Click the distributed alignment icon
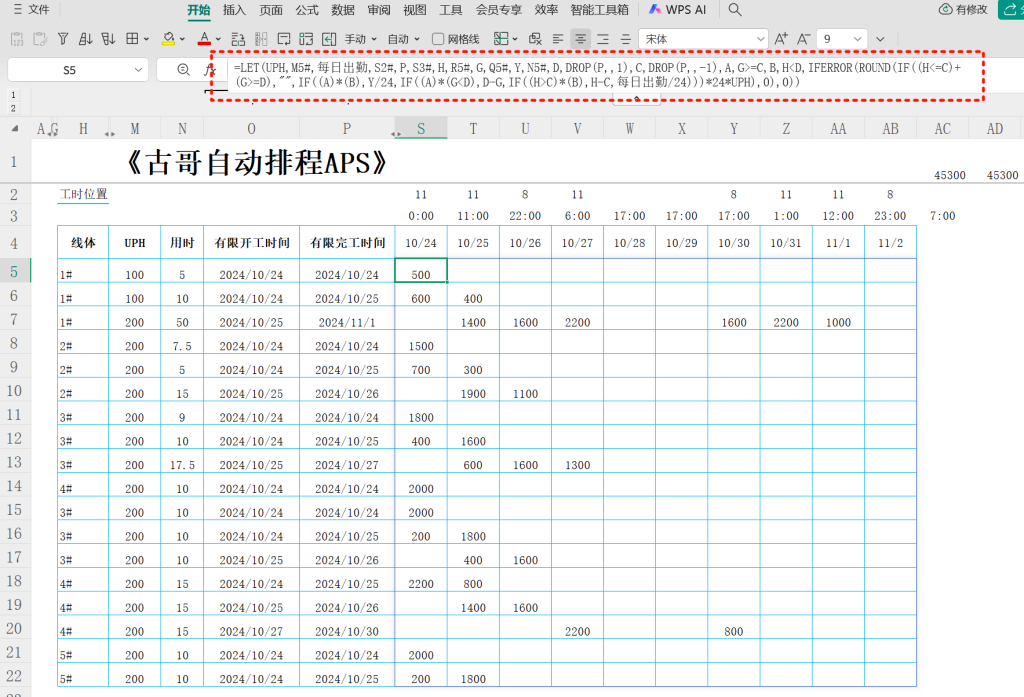The image size is (1024, 697). pos(626,39)
